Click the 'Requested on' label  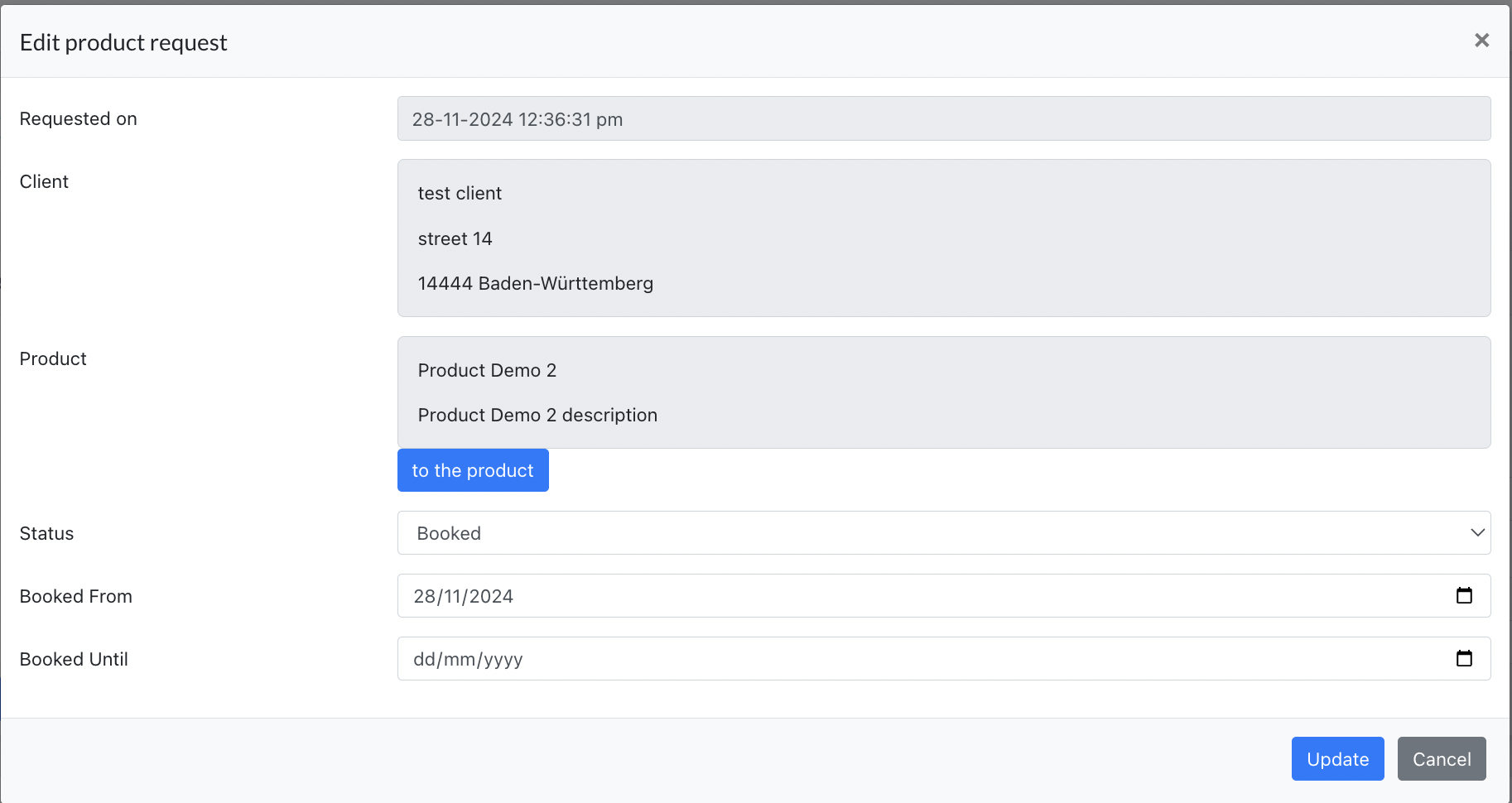coord(79,118)
